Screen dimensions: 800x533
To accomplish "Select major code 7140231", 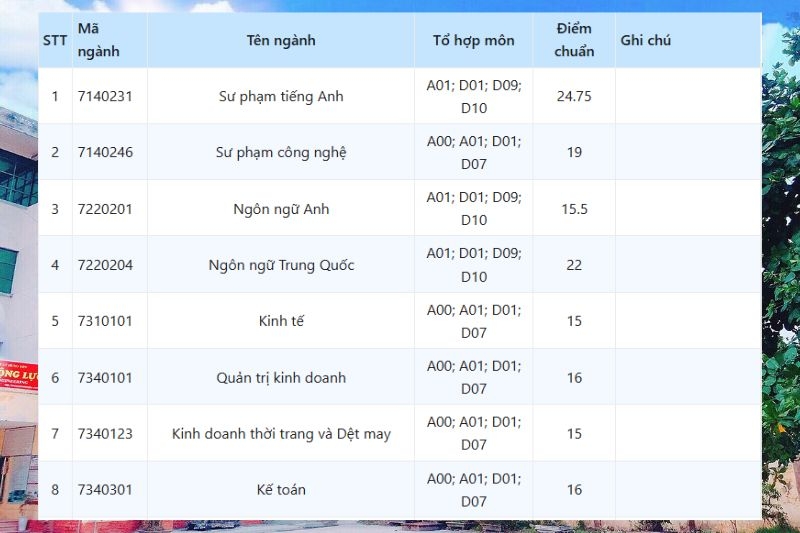I will coord(105,96).
